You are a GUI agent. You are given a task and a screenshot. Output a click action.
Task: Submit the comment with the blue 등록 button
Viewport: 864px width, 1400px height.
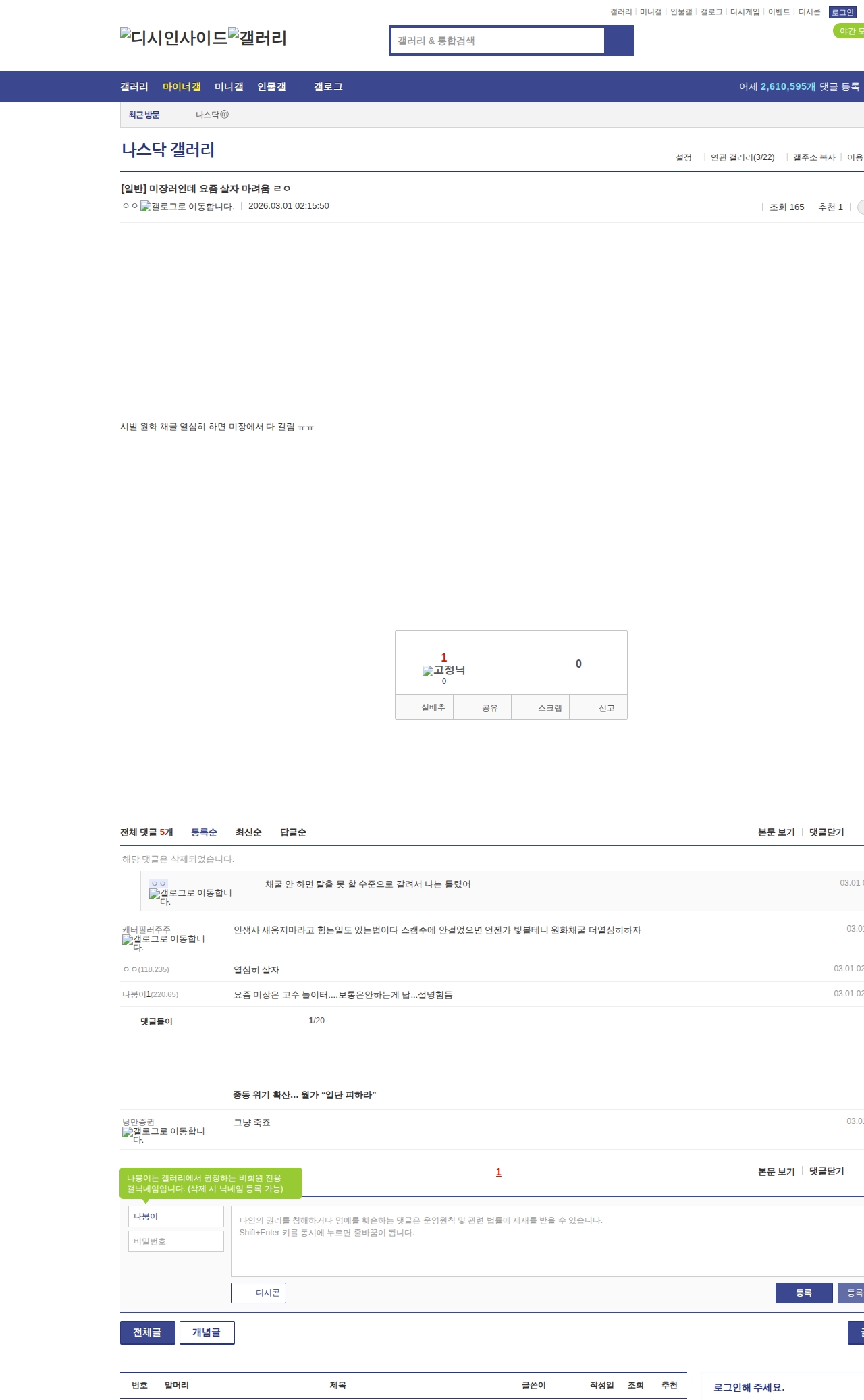804,1293
